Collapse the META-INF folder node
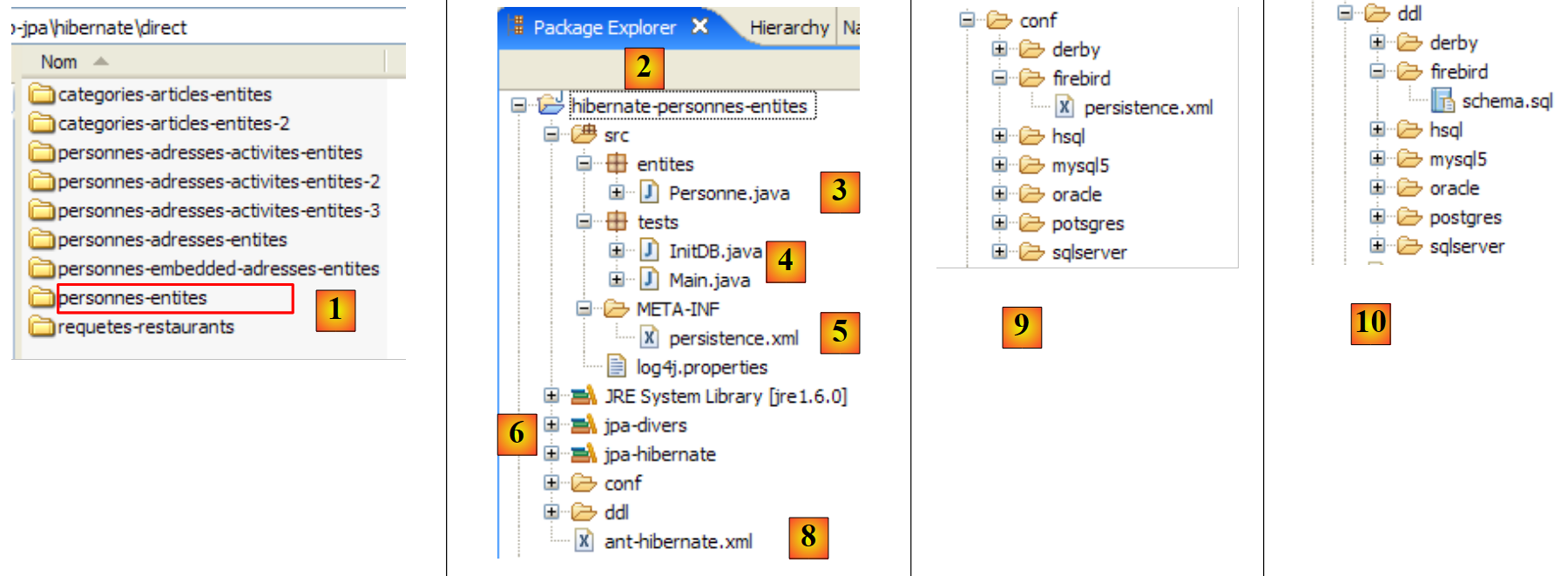 584,308
